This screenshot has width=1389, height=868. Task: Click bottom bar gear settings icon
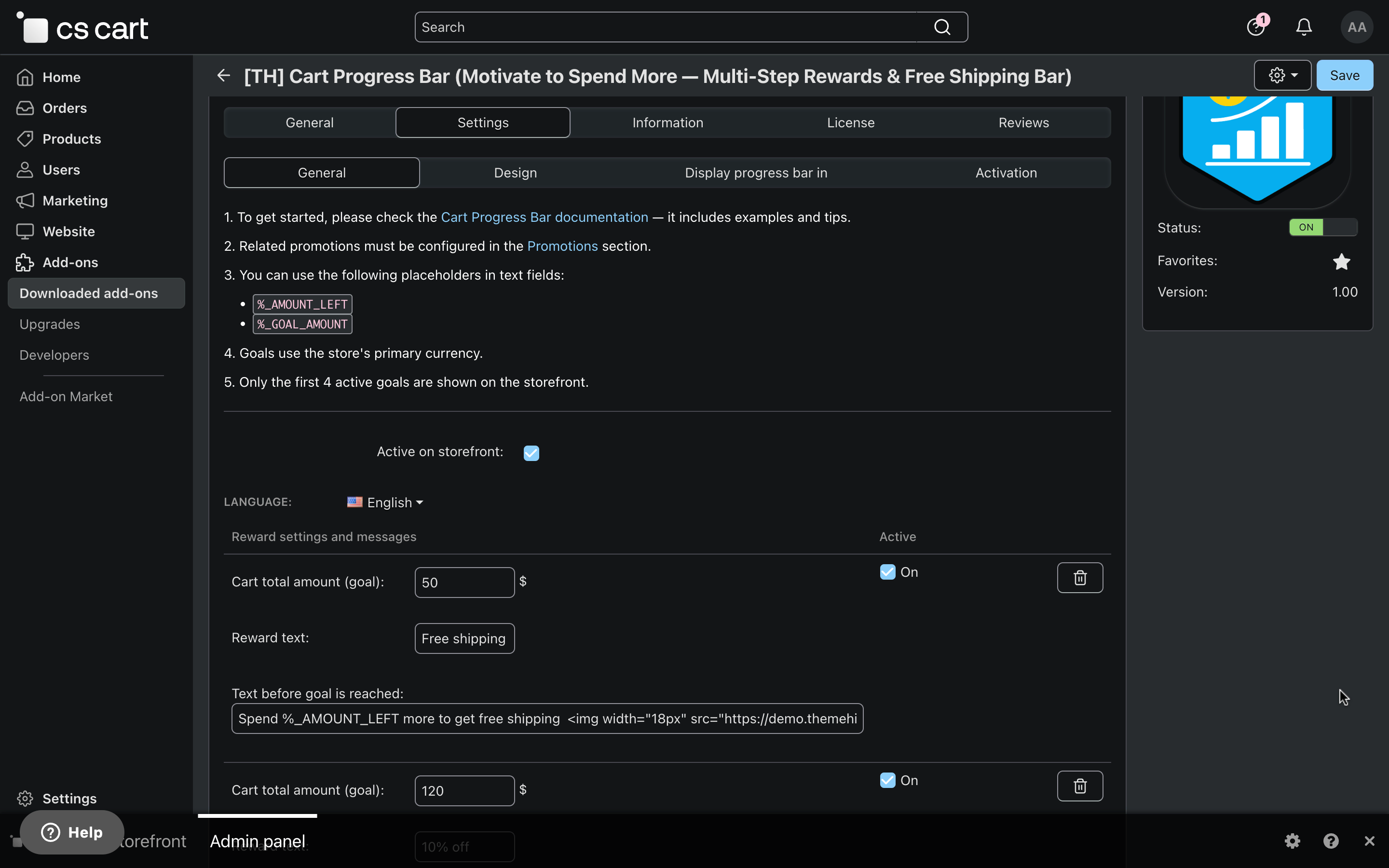click(1292, 841)
